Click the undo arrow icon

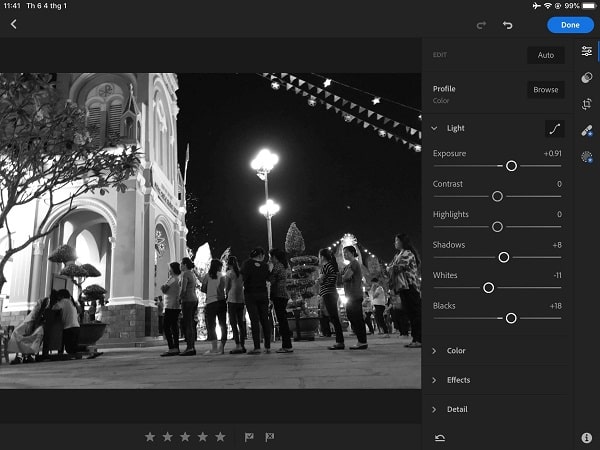coord(507,25)
